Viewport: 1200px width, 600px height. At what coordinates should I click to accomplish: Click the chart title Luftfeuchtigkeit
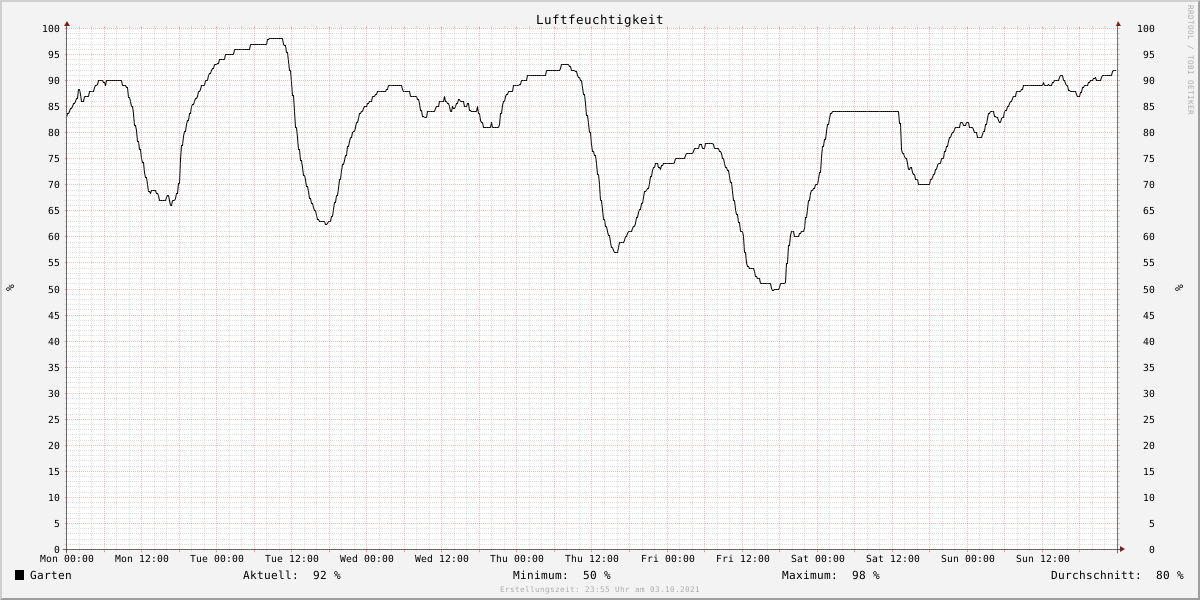click(599, 20)
